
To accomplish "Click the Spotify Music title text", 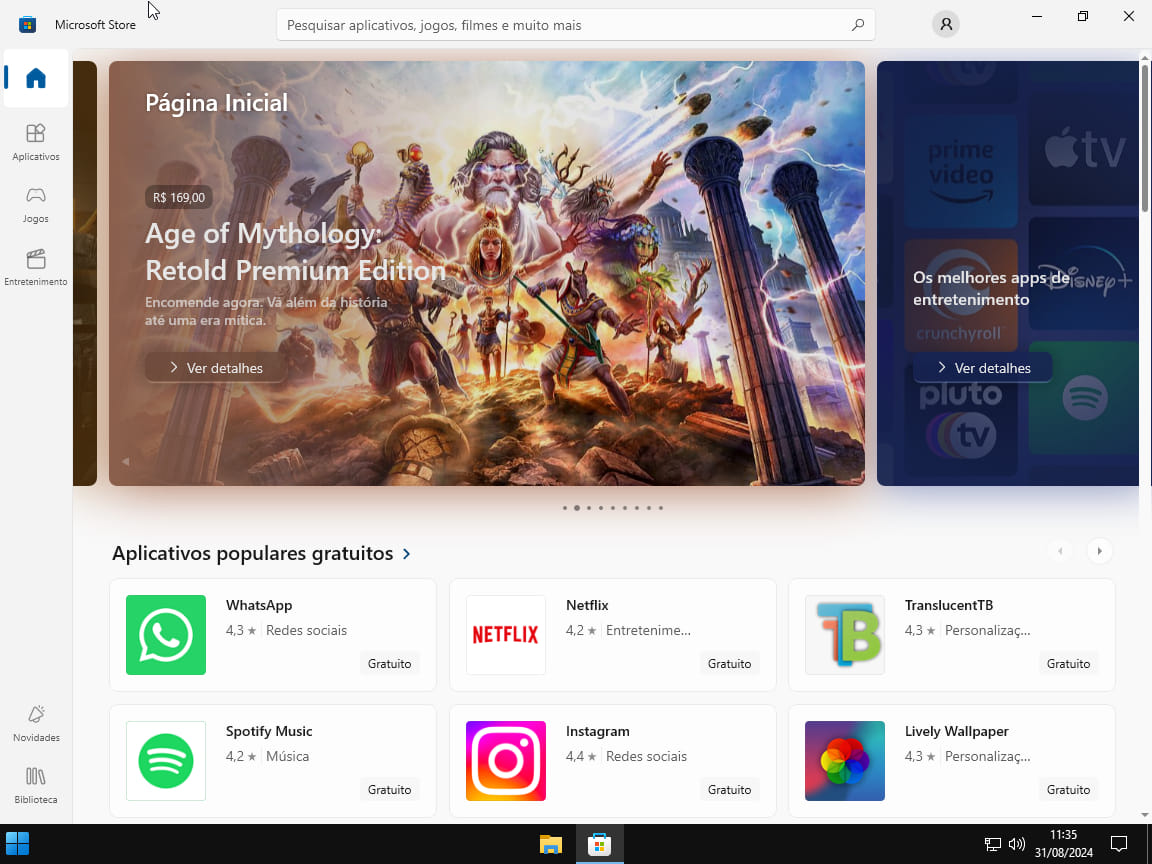I will pyautogui.click(x=269, y=731).
